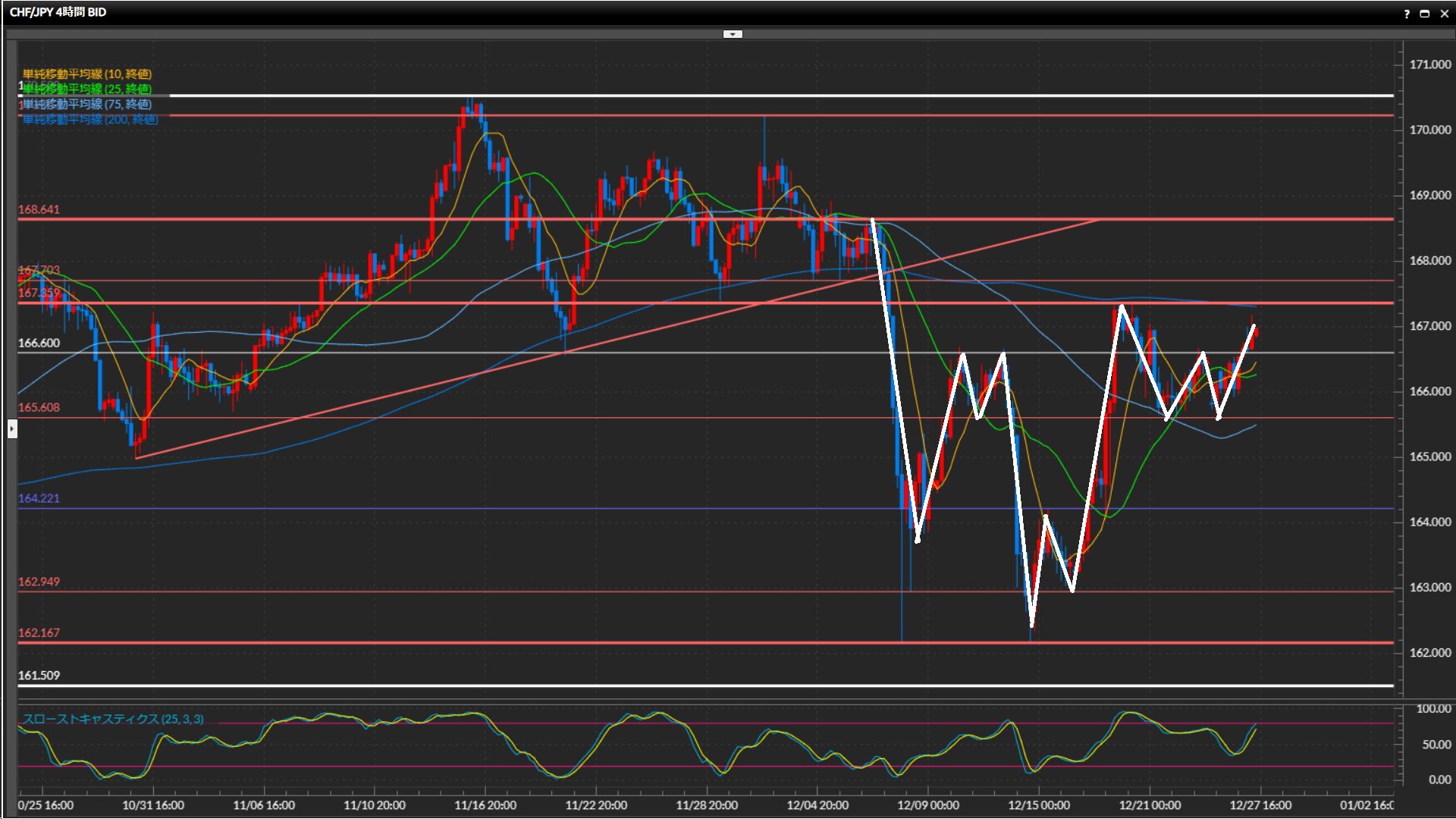Expand the left side panel arrow
Image resolution: width=1456 pixels, height=819 pixels.
click(11, 429)
